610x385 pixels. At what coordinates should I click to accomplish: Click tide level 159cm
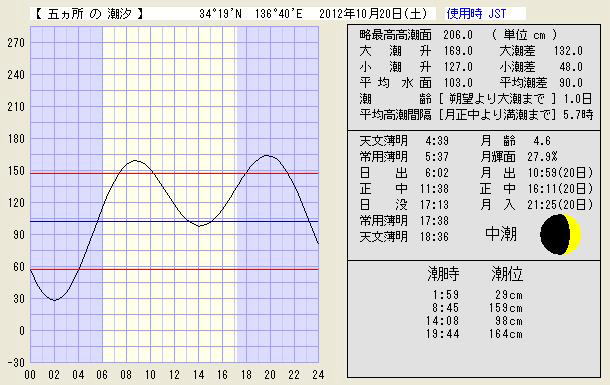point(506,308)
